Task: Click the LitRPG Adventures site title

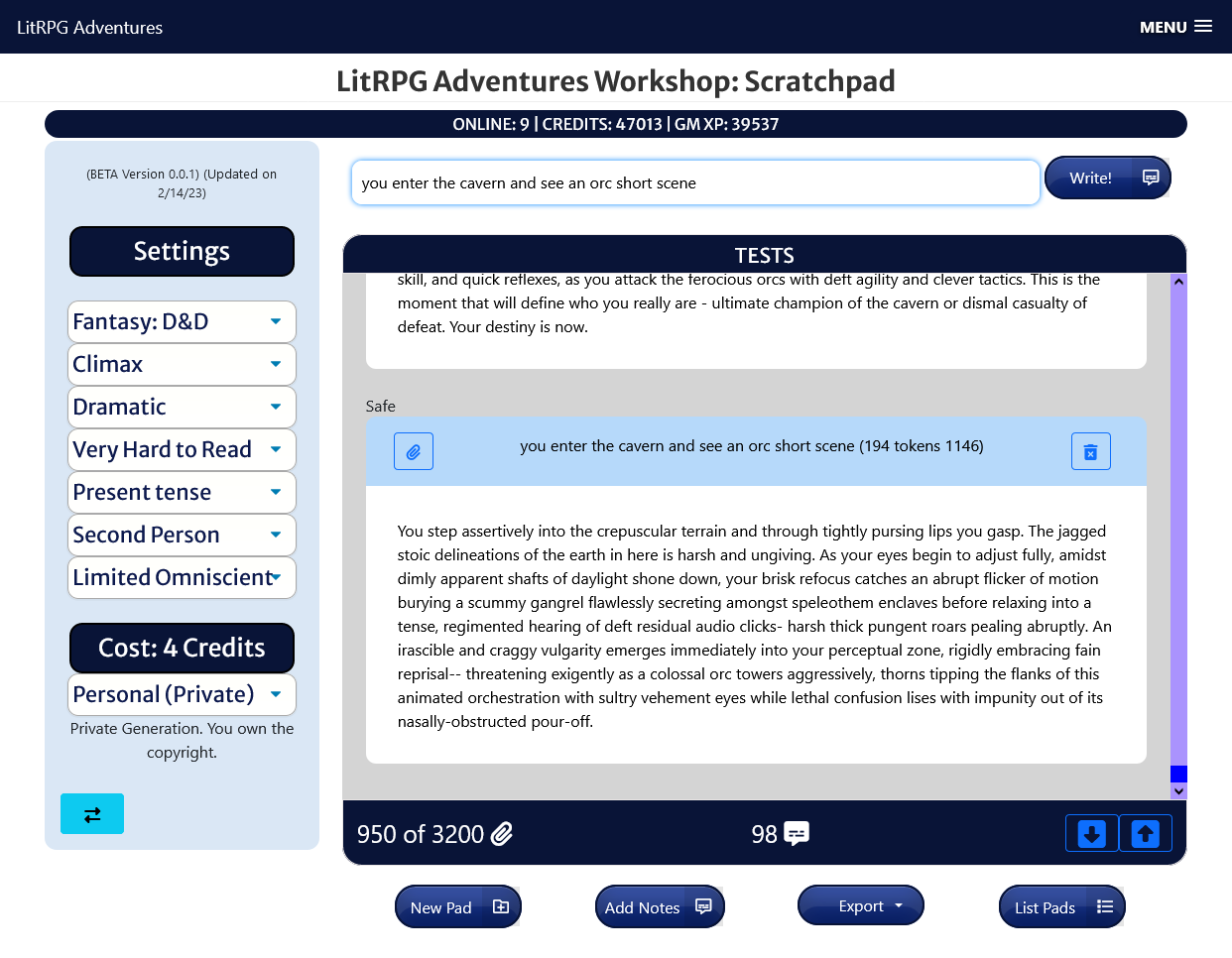Action: pos(89,28)
